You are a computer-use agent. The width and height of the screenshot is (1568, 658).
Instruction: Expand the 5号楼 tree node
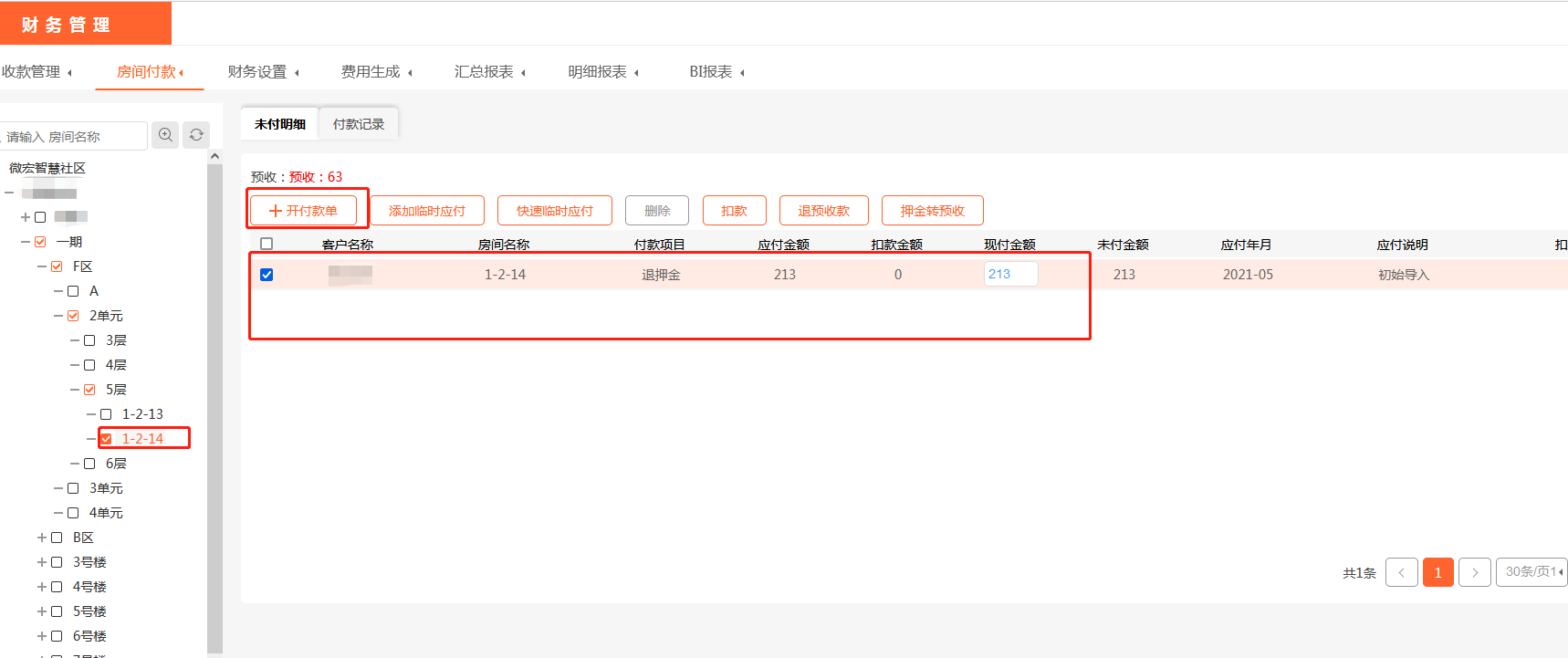[42, 611]
